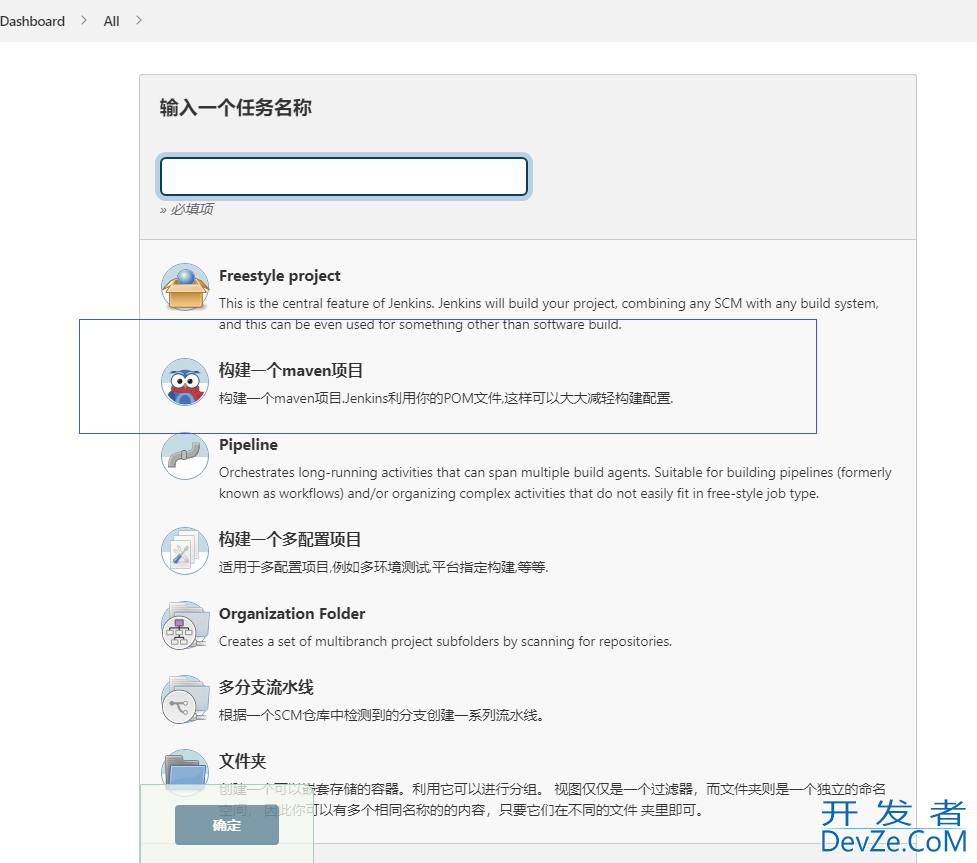The image size is (977, 863).
Task: Click the 文件夹 container description text
Action: pyautogui.click(x=552, y=799)
